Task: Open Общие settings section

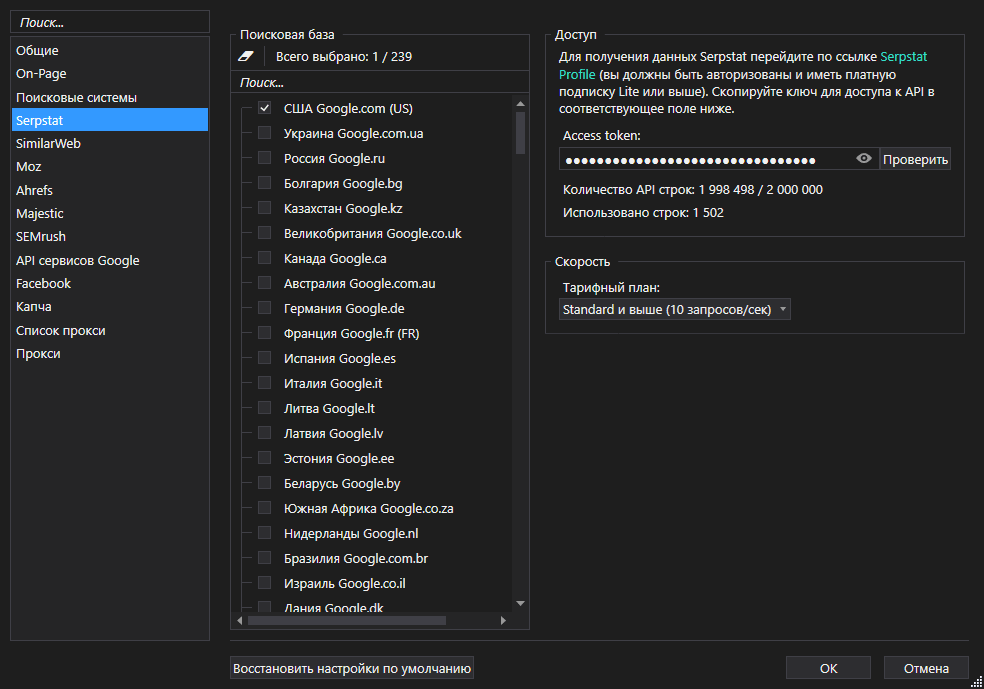Action: [110, 50]
